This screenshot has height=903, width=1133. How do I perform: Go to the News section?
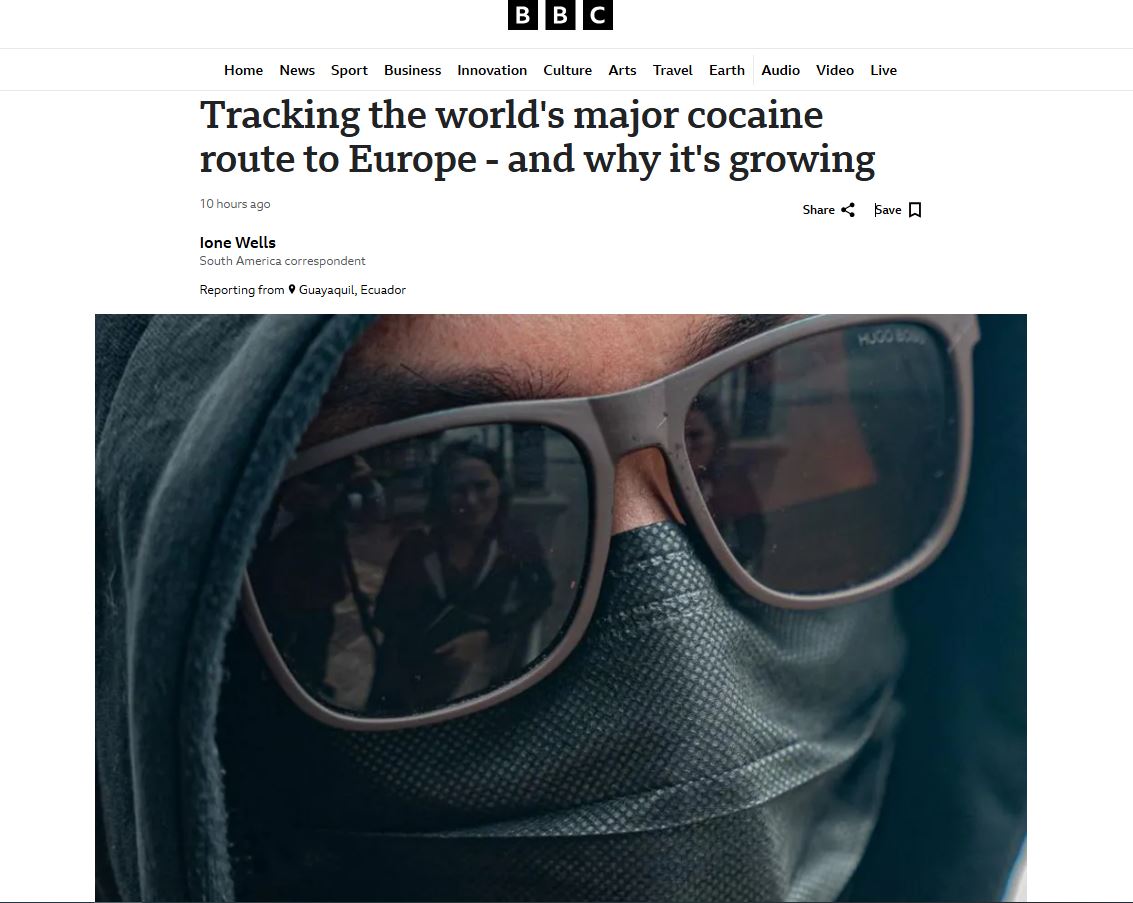pyautogui.click(x=297, y=70)
